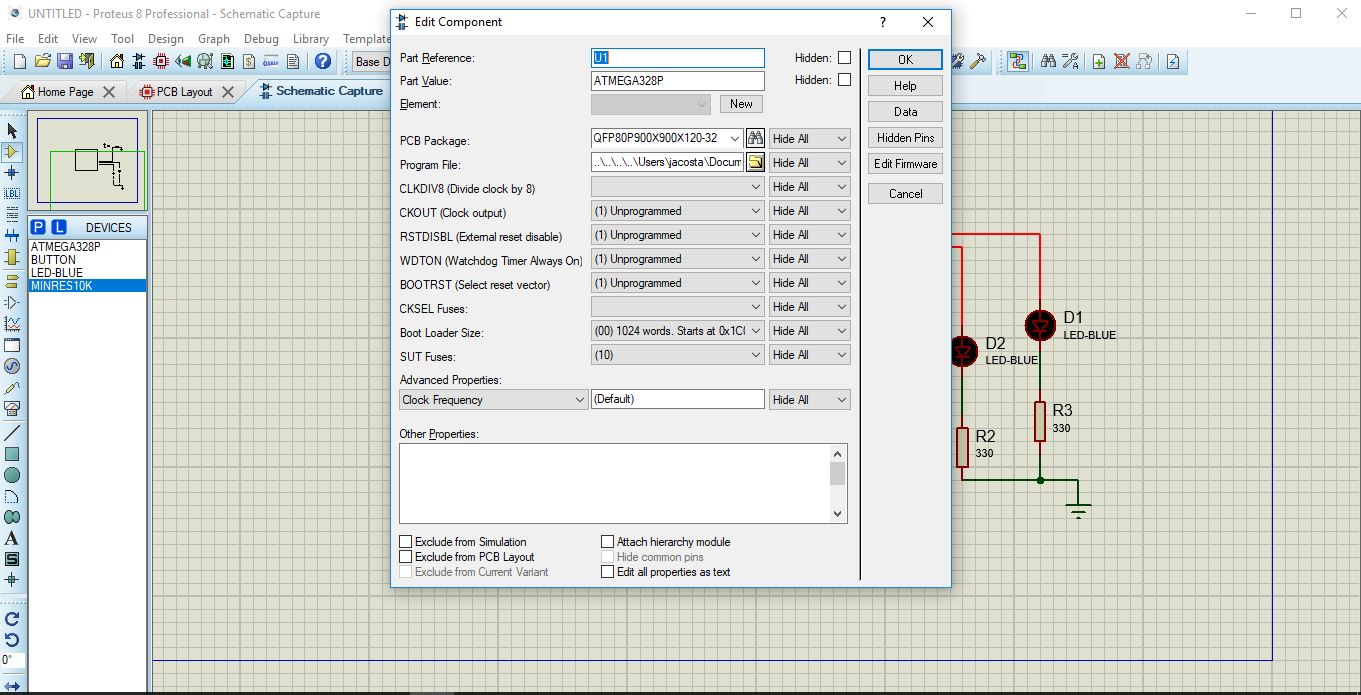1361x695 pixels.
Task: Open the 3D Visualizer toolbar icon
Action: (x=183, y=61)
